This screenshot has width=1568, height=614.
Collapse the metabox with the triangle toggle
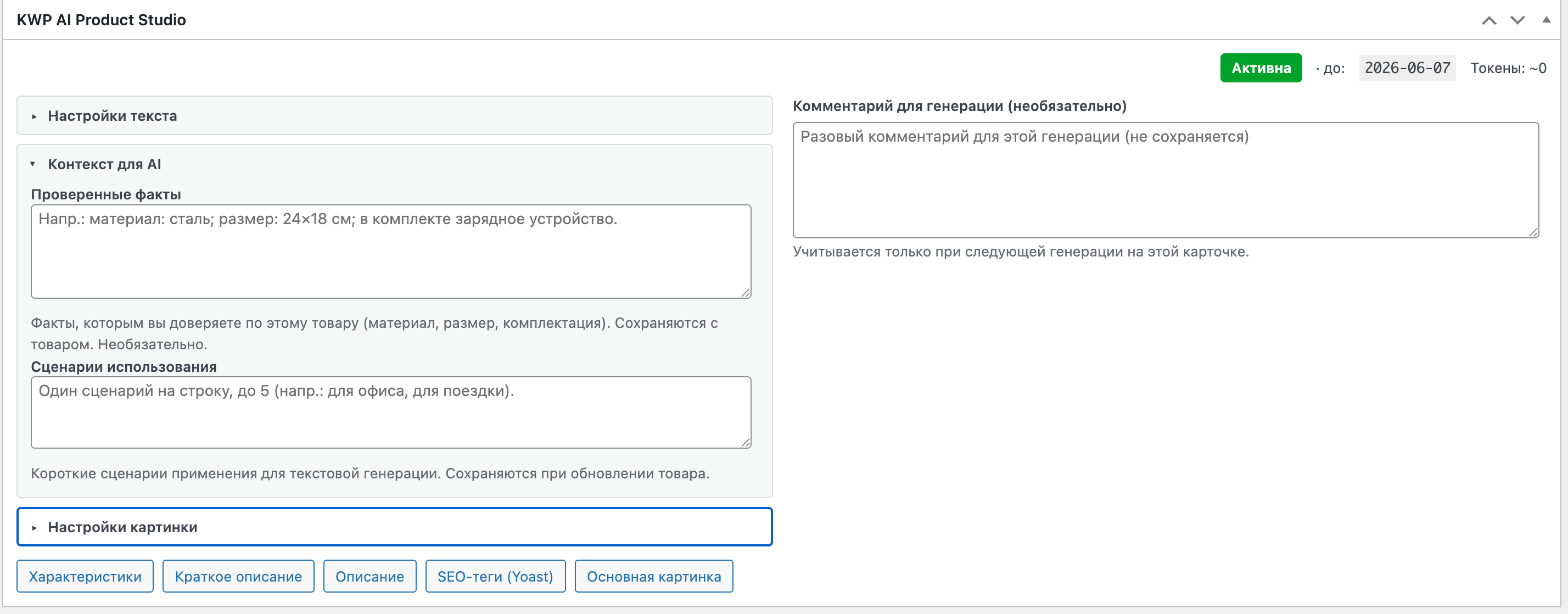pos(1546,19)
